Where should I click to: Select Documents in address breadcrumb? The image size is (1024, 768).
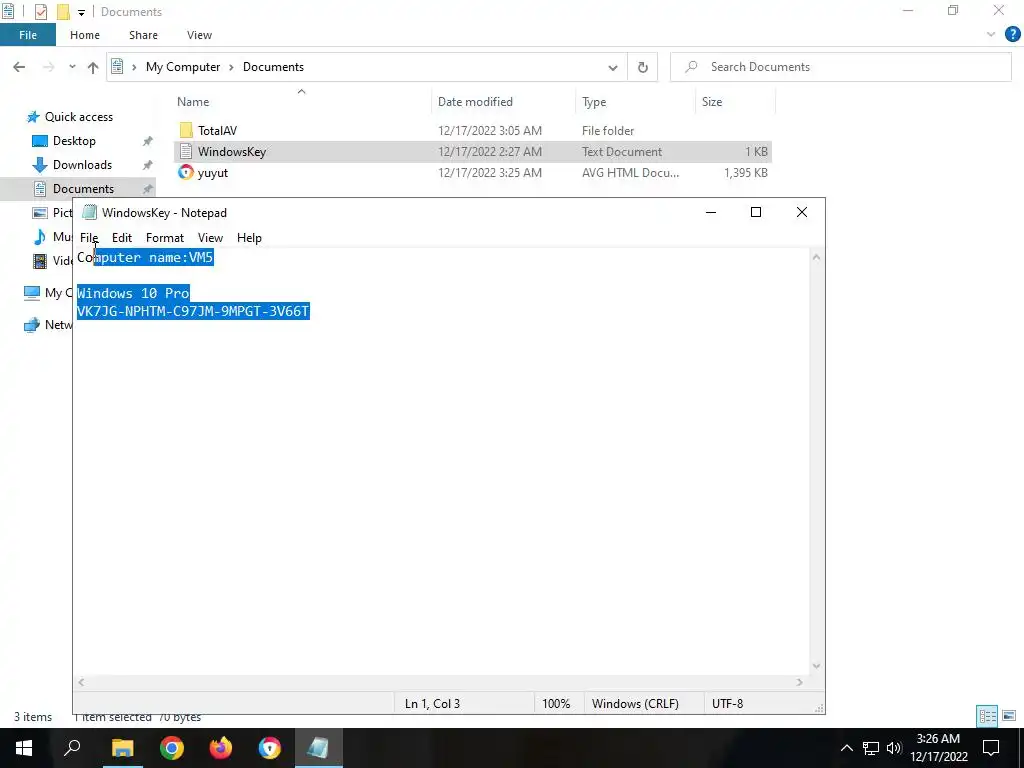click(x=273, y=67)
